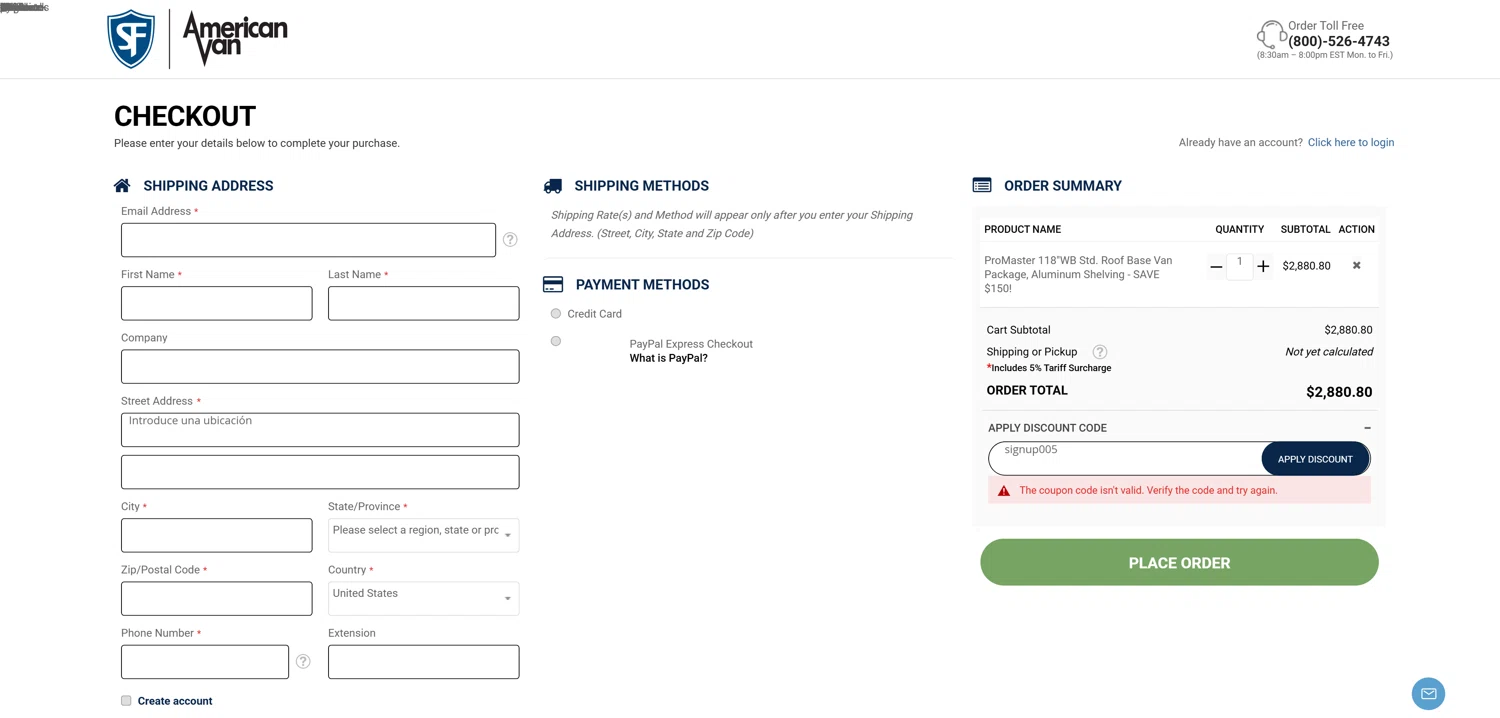Click the headset phone support icon

click(1270, 35)
